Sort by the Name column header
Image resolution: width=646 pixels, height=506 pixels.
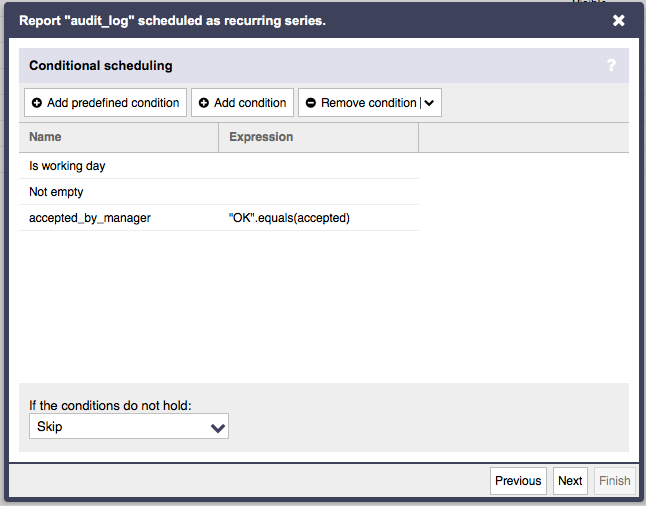[119, 137]
